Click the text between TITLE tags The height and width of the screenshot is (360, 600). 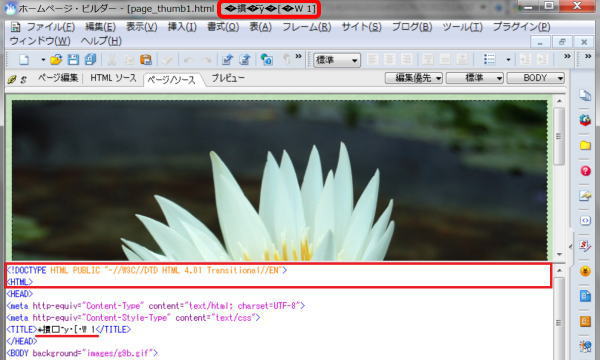pos(67,329)
